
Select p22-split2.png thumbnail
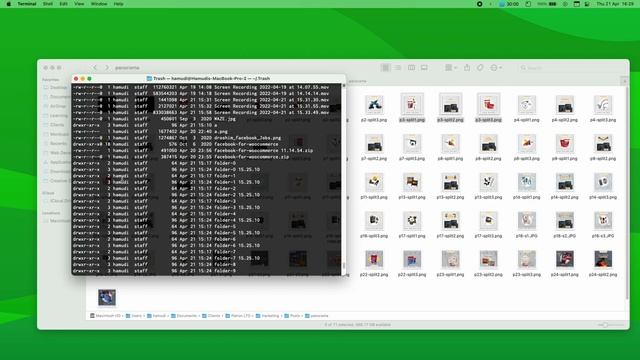coord(374,259)
